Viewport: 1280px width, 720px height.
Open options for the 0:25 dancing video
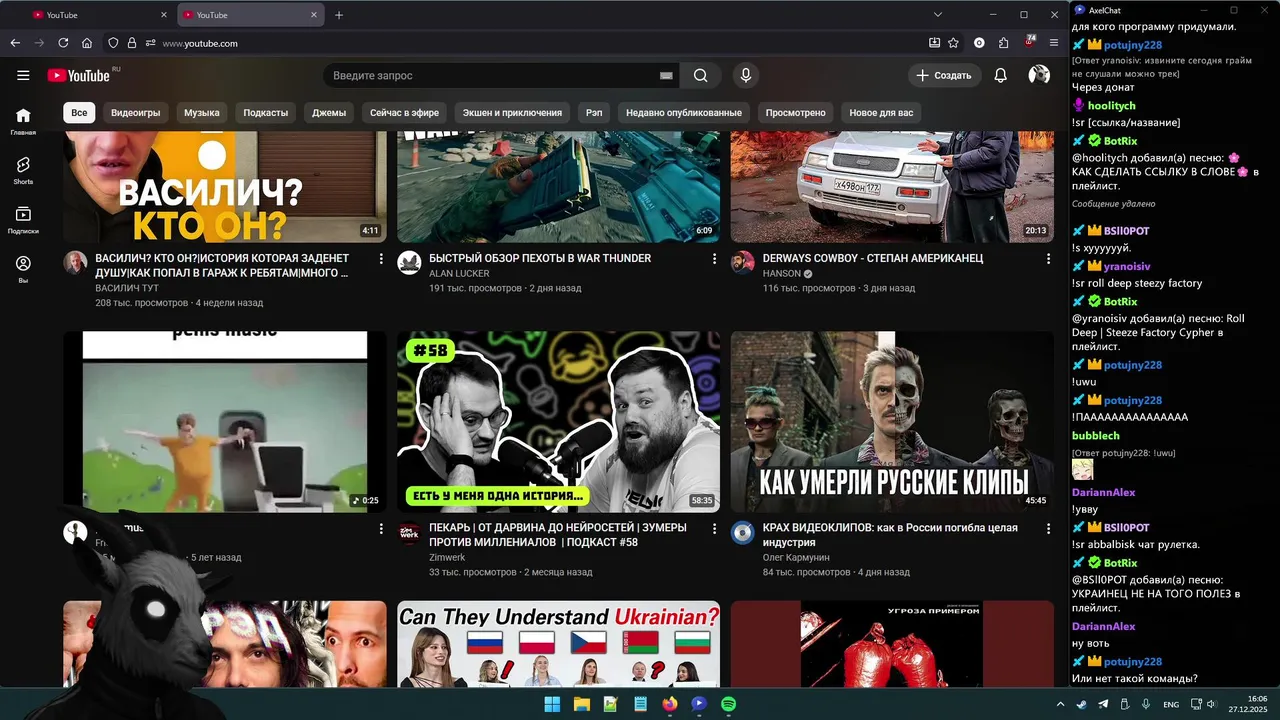point(381,528)
